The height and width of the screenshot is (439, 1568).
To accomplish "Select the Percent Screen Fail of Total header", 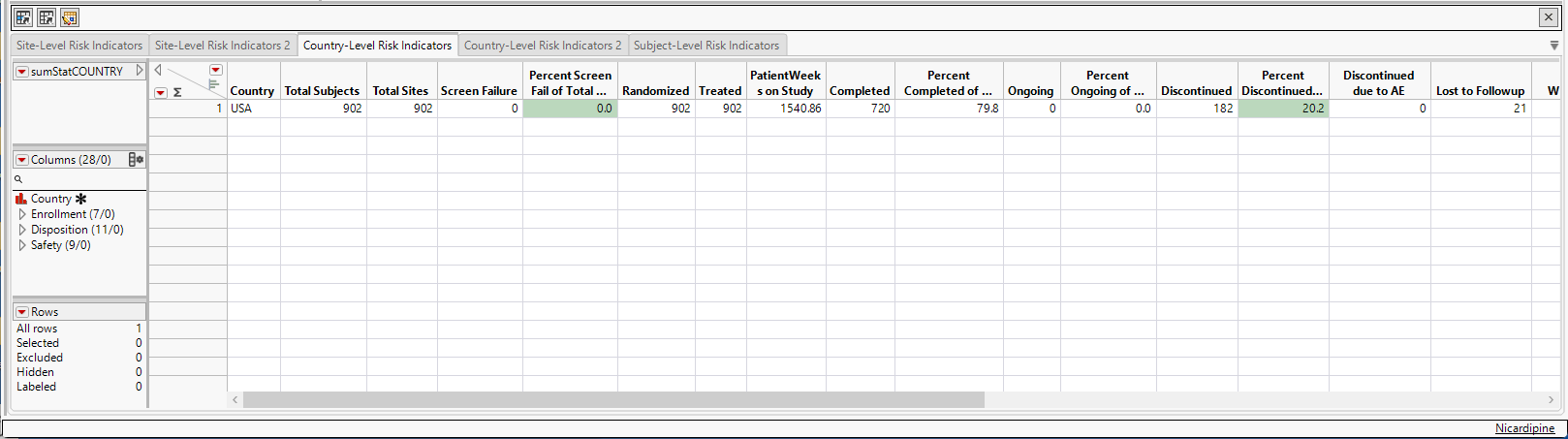I will (570, 82).
